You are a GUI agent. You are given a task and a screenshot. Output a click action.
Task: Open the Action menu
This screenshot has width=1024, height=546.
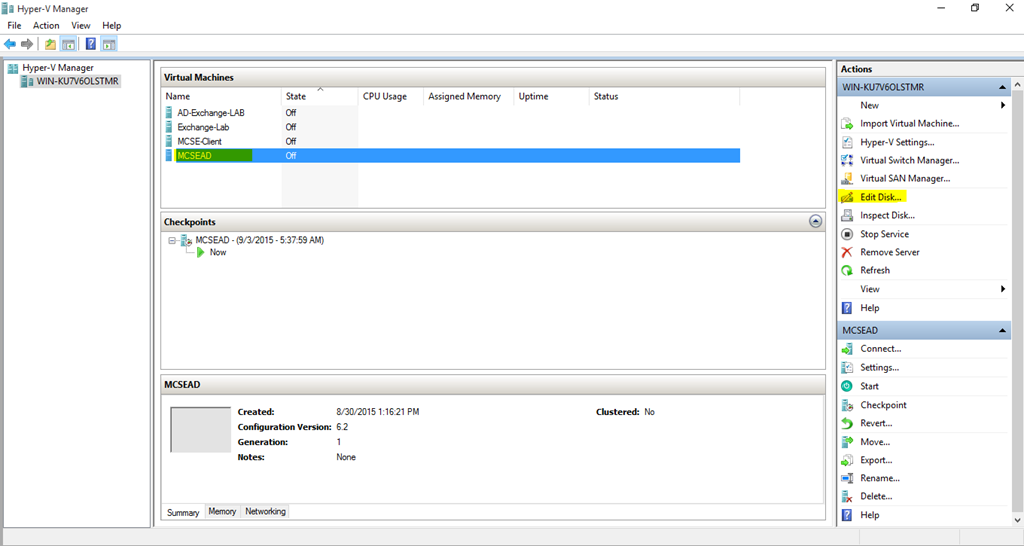click(x=46, y=25)
